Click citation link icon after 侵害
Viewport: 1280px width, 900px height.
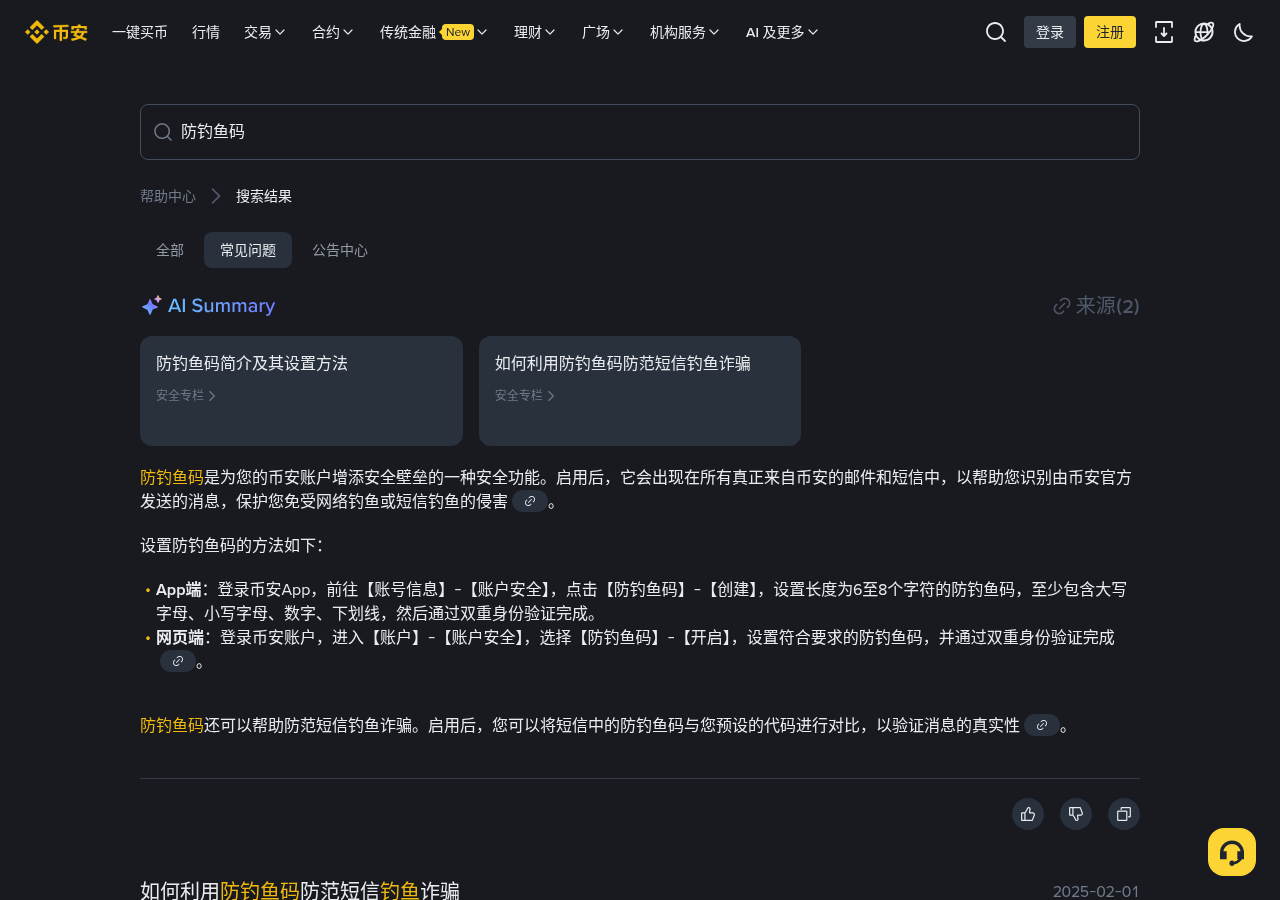tap(530, 501)
